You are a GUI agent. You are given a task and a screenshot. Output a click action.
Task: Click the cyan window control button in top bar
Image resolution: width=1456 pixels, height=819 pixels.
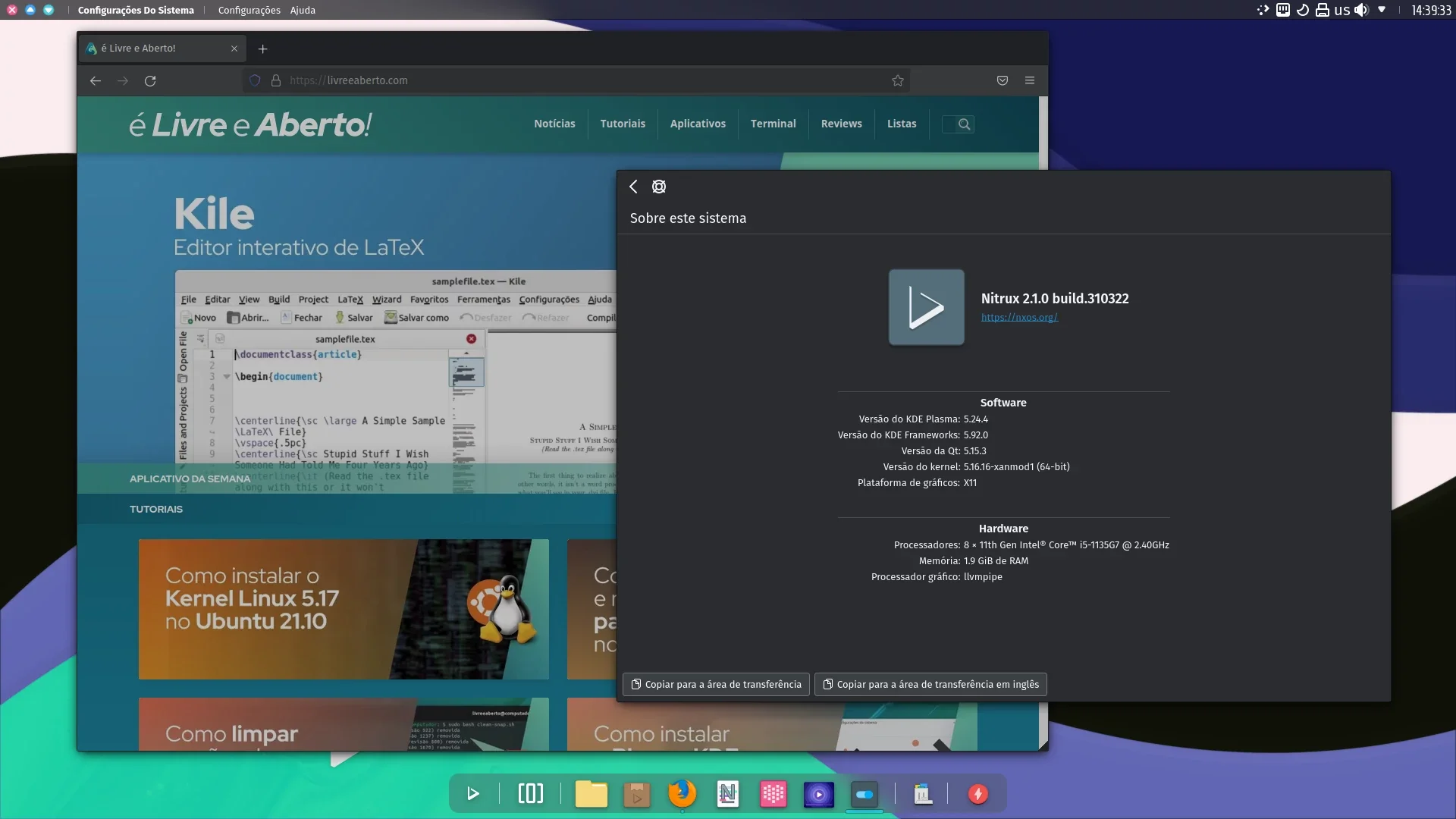(x=49, y=10)
